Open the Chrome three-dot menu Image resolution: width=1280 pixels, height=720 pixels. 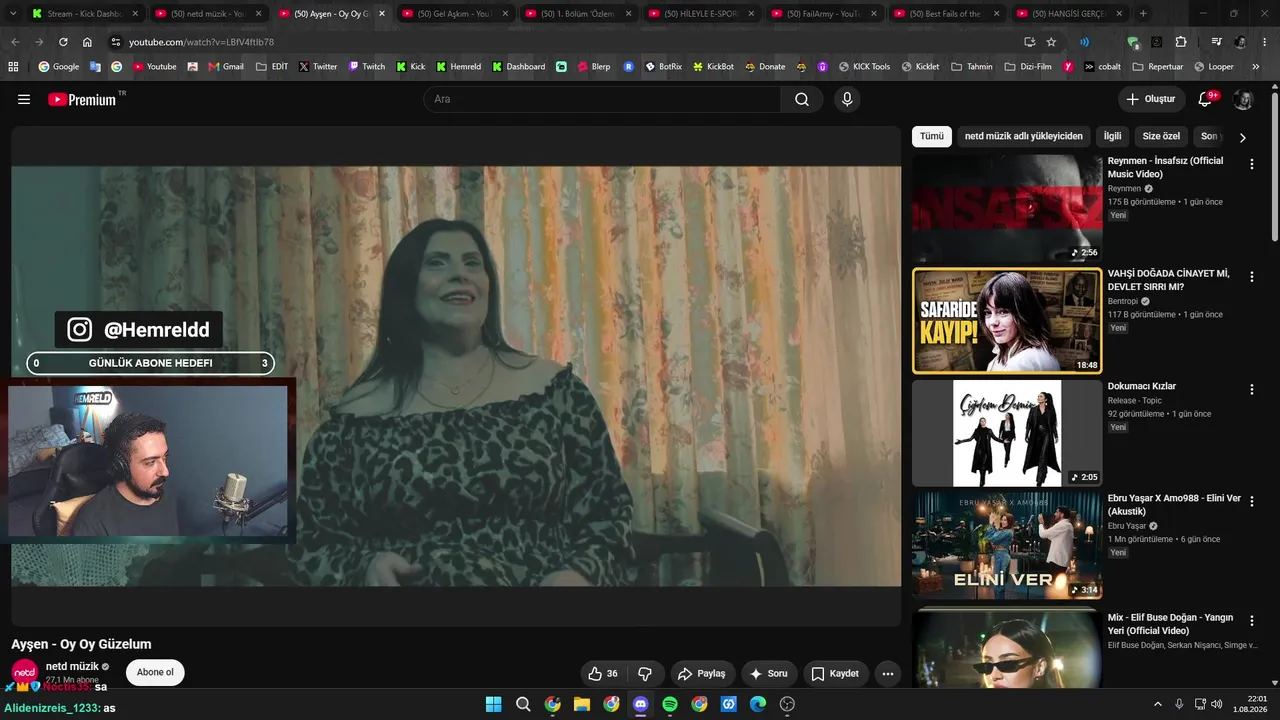[1265, 42]
